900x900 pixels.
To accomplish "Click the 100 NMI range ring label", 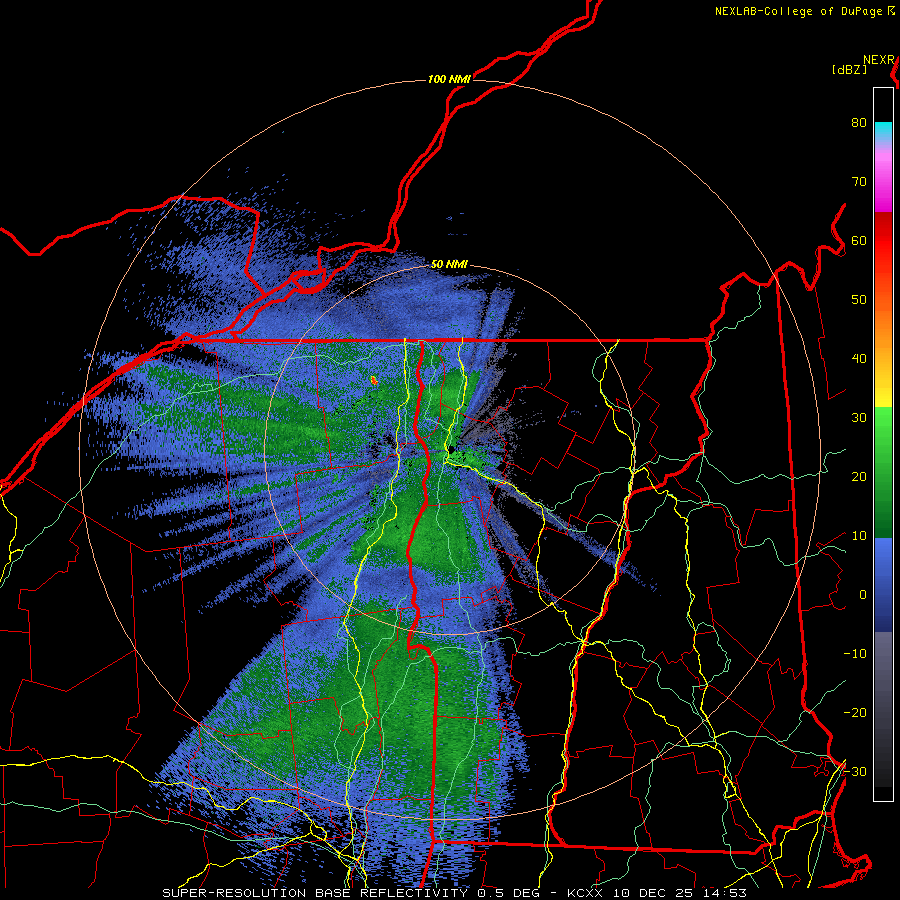I will 449,79.
